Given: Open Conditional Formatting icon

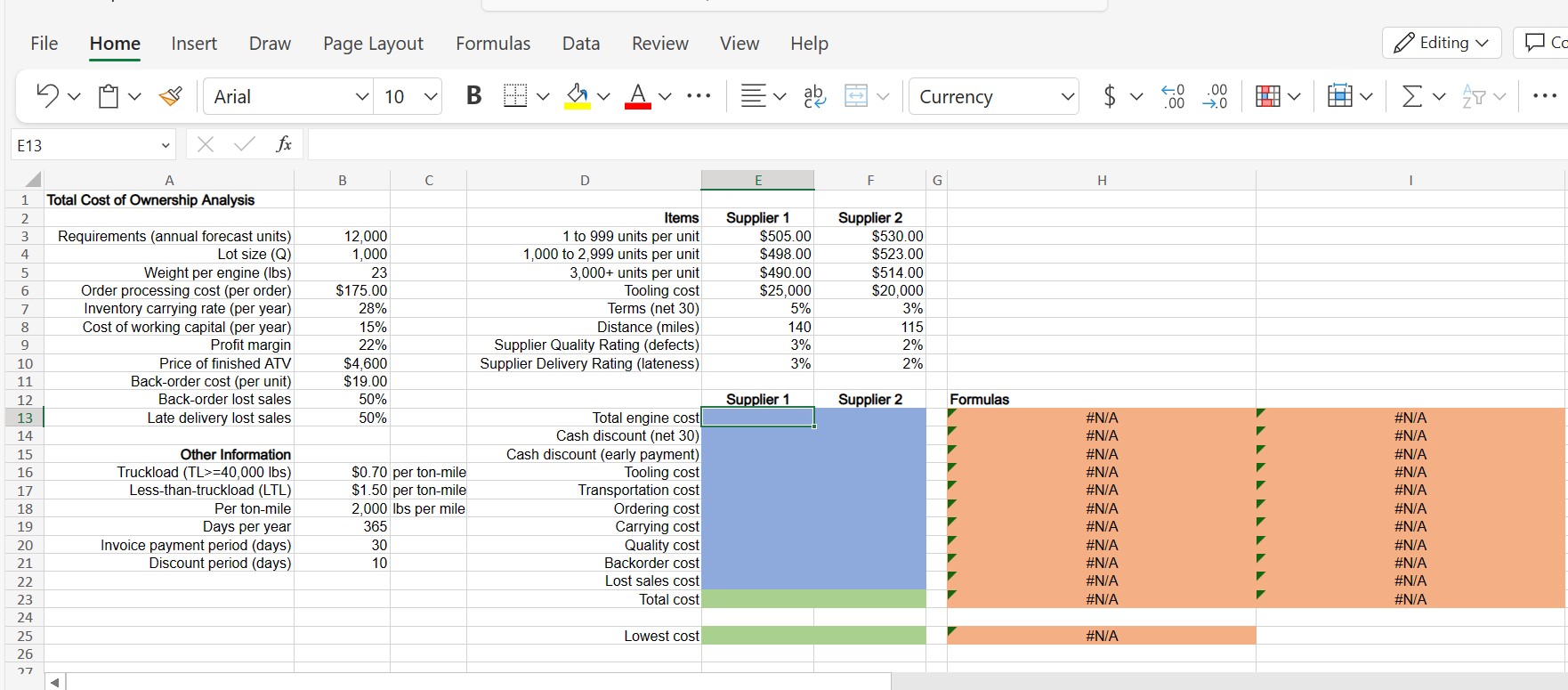Looking at the screenshot, I should (1267, 95).
